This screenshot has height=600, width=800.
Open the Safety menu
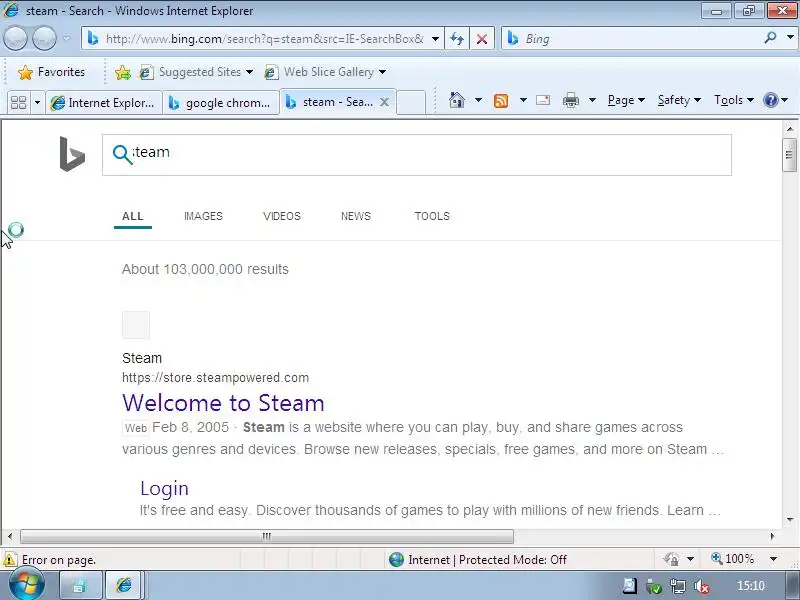pos(679,100)
